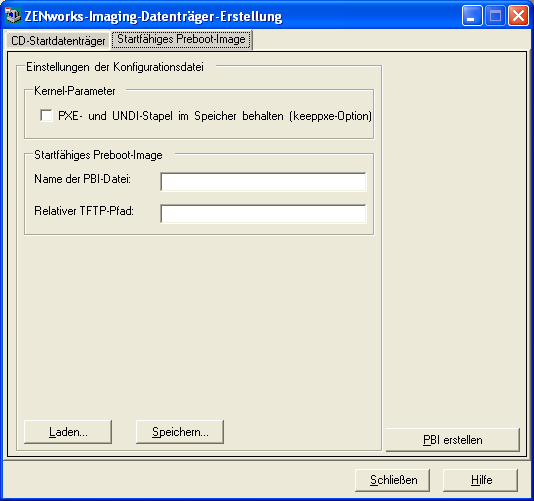Image resolution: width=534 pixels, height=501 pixels.
Task: Minimize the ZENworks window
Action: tap(472, 16)
